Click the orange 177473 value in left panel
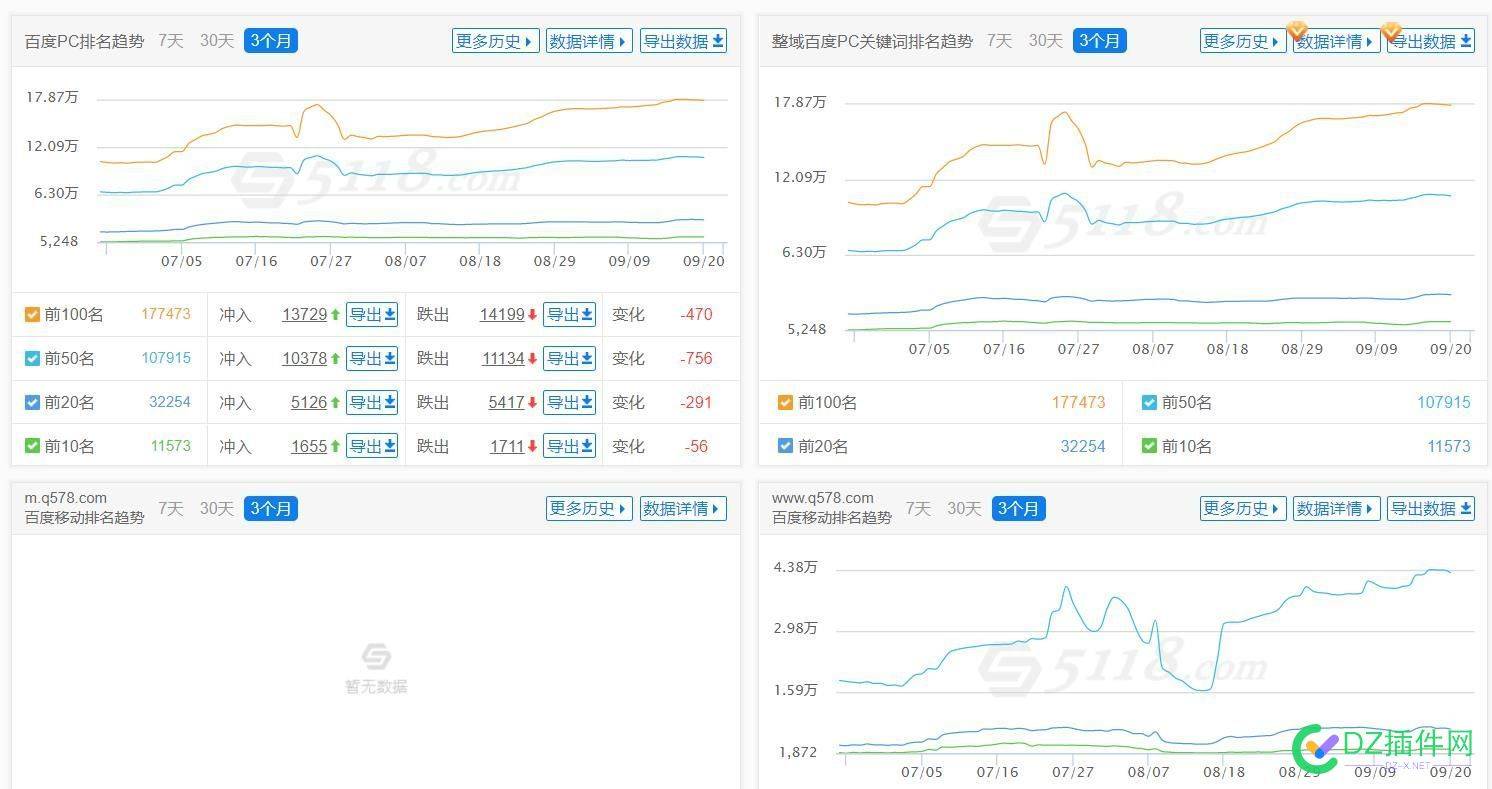The image size is (1492, 789). pyautogui.click(x=166, y=314)
